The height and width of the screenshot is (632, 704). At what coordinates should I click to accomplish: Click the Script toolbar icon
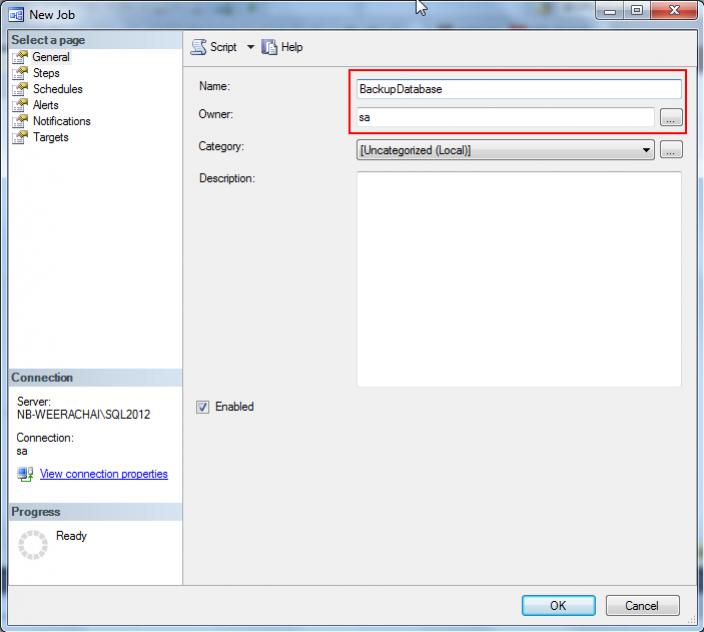(198, 47)
